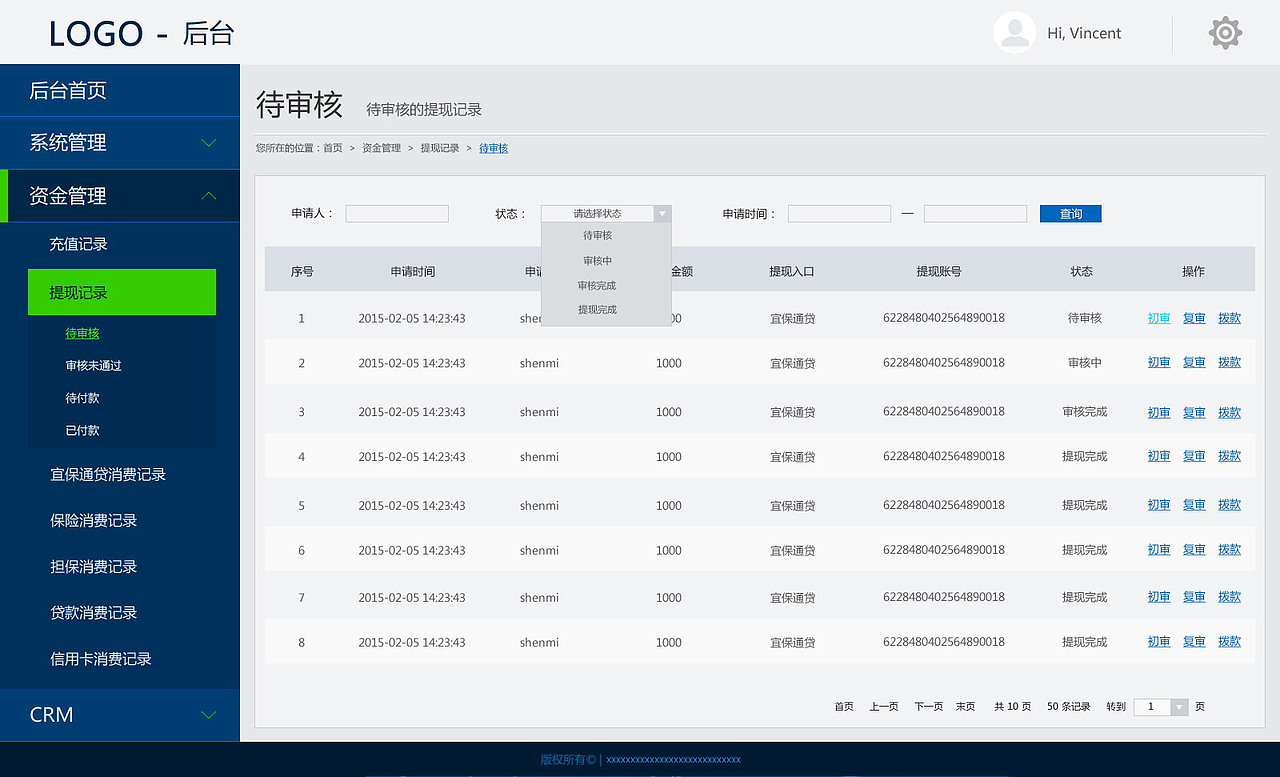Click 拨款 in row 1
The width and height of the screenshot is (1280, 777).
pyautogui.click(x=1229, y=318)
